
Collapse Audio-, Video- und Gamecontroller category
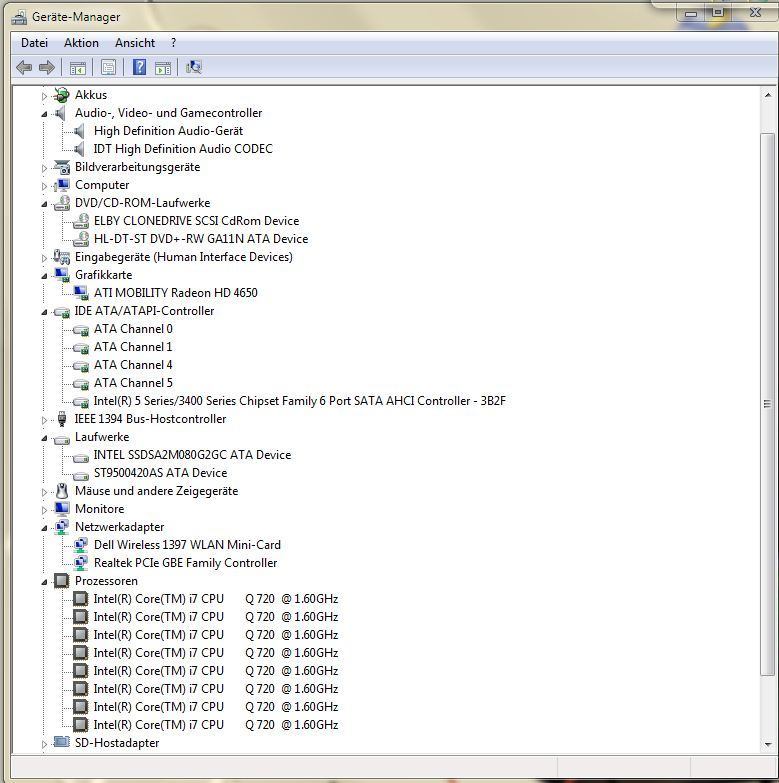44,114
